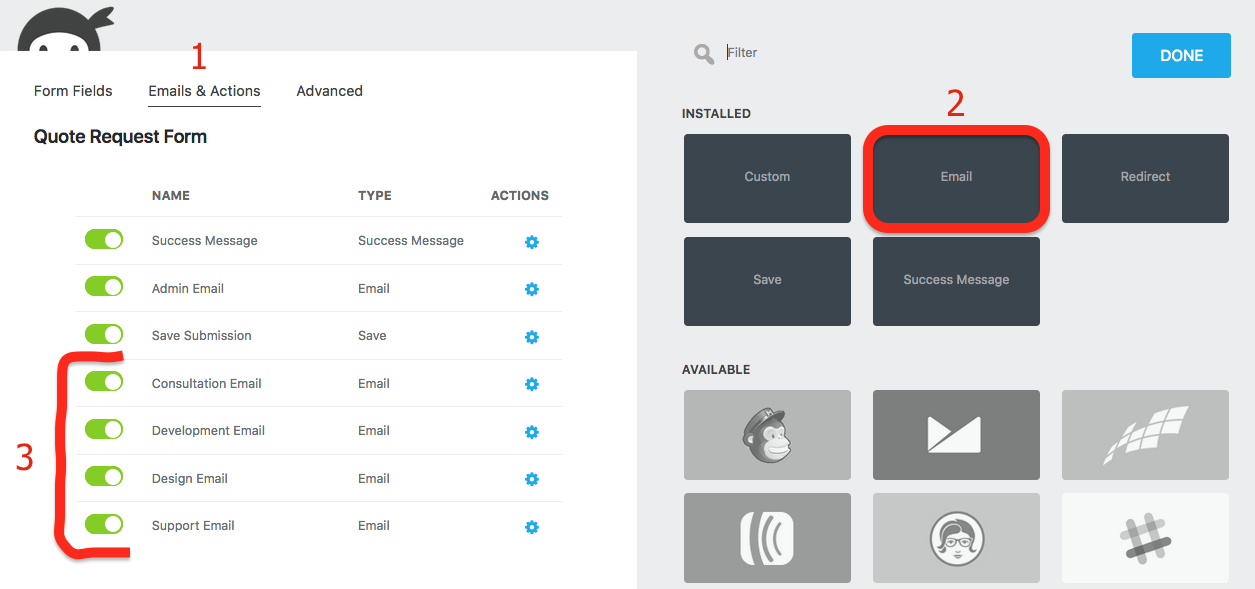Viewport: 1255px width, 589px height.
Task: Switch to the Form Fields tab
Action: pyautogui.click(x=73, y=91)
